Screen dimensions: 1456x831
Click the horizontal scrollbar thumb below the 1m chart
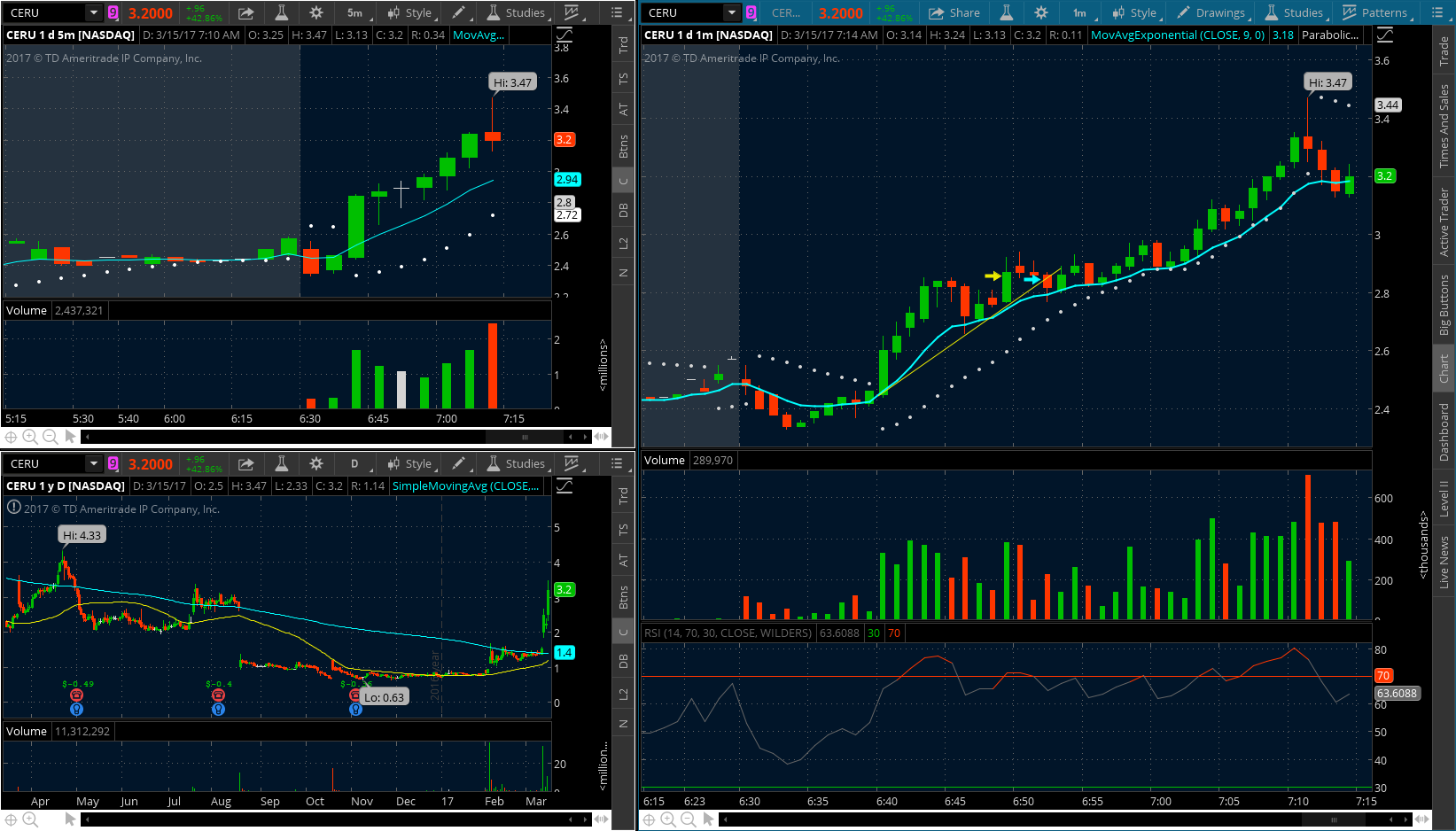point(1334,819)
